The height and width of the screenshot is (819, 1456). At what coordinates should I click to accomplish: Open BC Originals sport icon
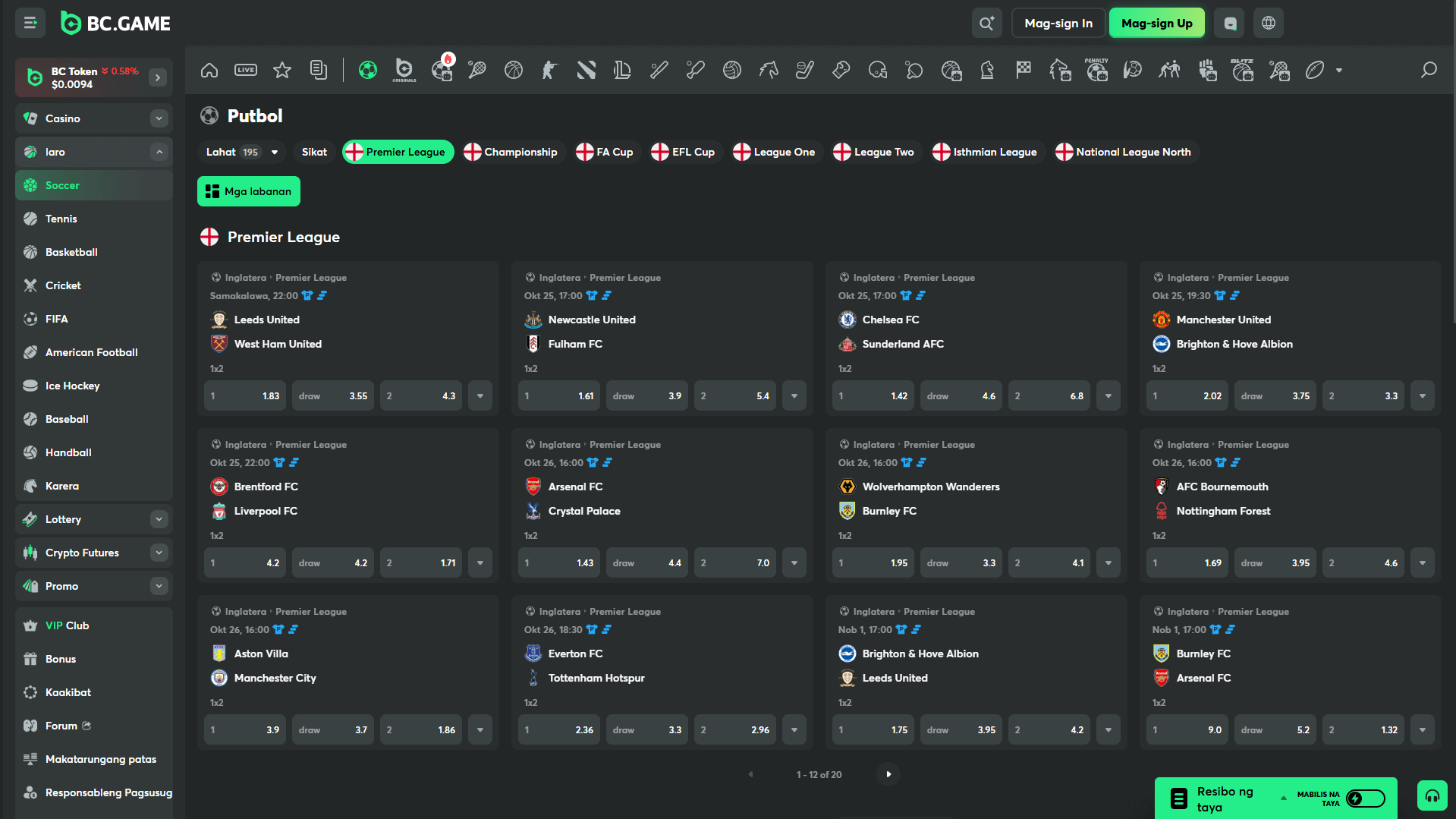[x=404, y=71]
